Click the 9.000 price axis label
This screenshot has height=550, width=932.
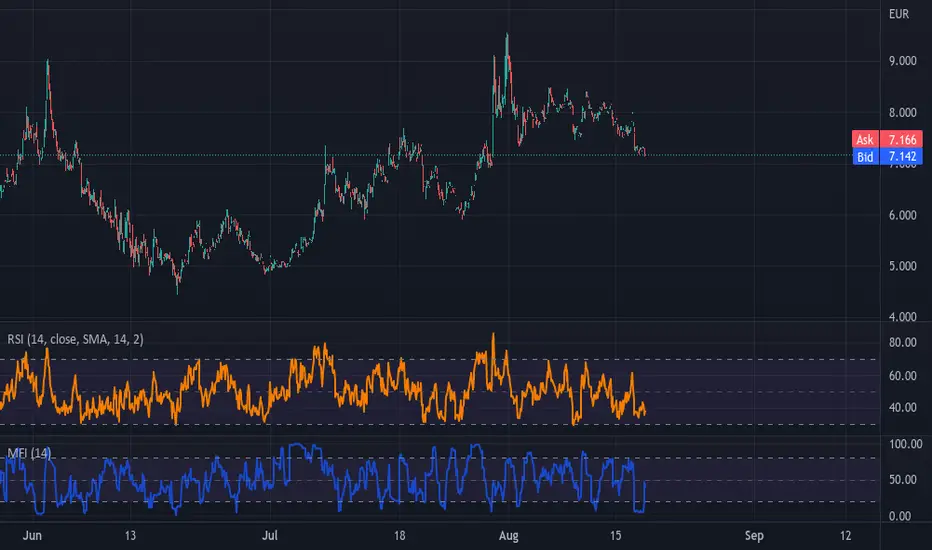tap(902, 61)
